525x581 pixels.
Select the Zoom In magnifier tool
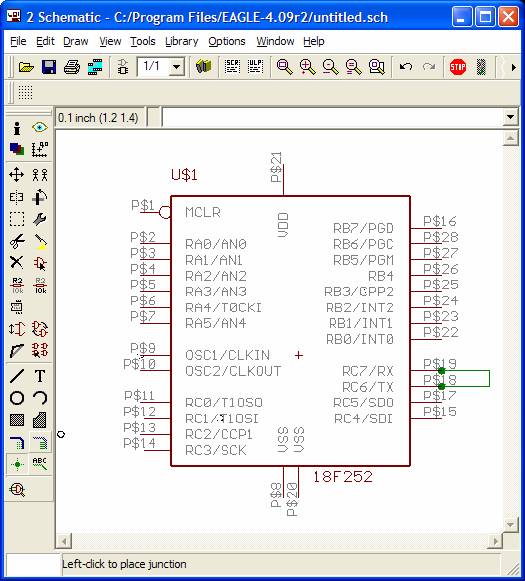[x=308, y=67]
